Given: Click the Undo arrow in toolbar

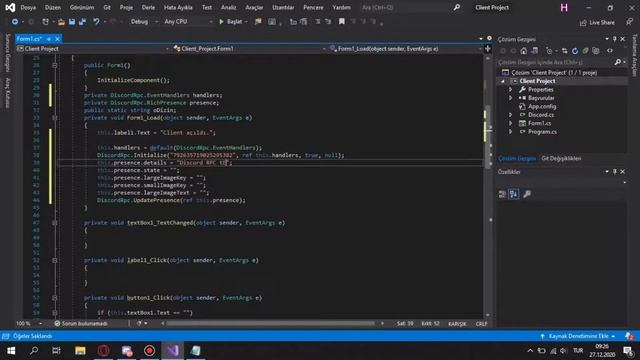Looking at the screenshot, I should click(x=96, y=22).
